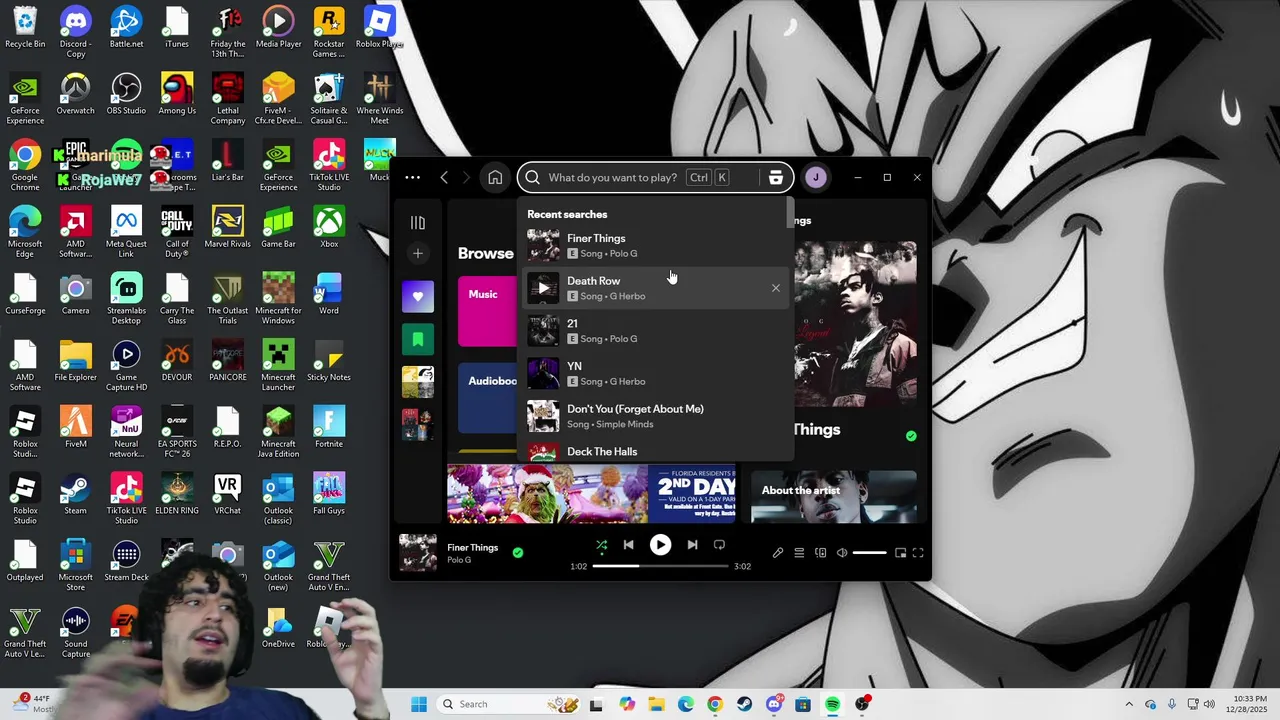Open Finer Things title in player bar
1280x720 pixels.
(472, 547)
